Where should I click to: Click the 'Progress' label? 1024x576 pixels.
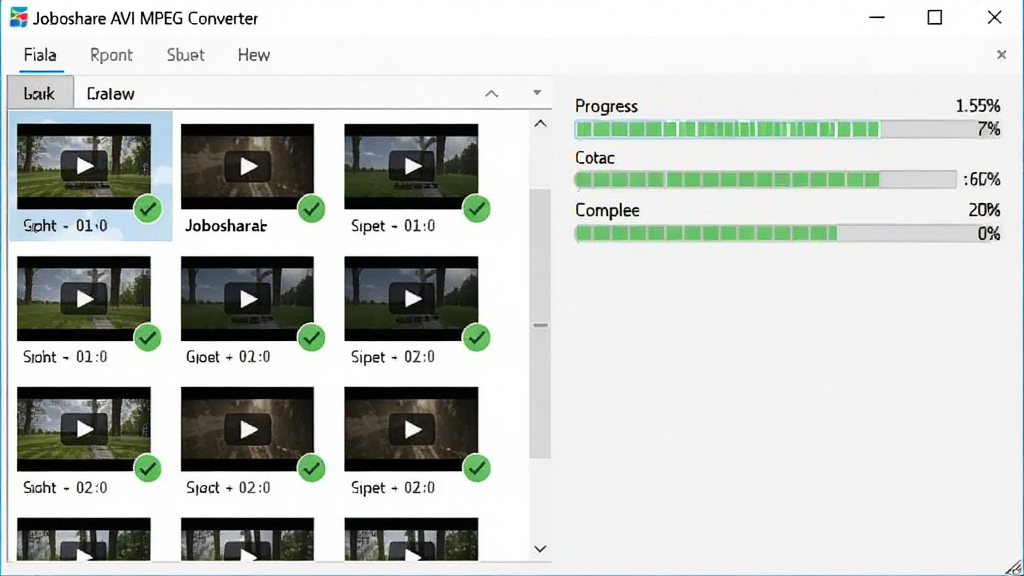pos(606,106)
